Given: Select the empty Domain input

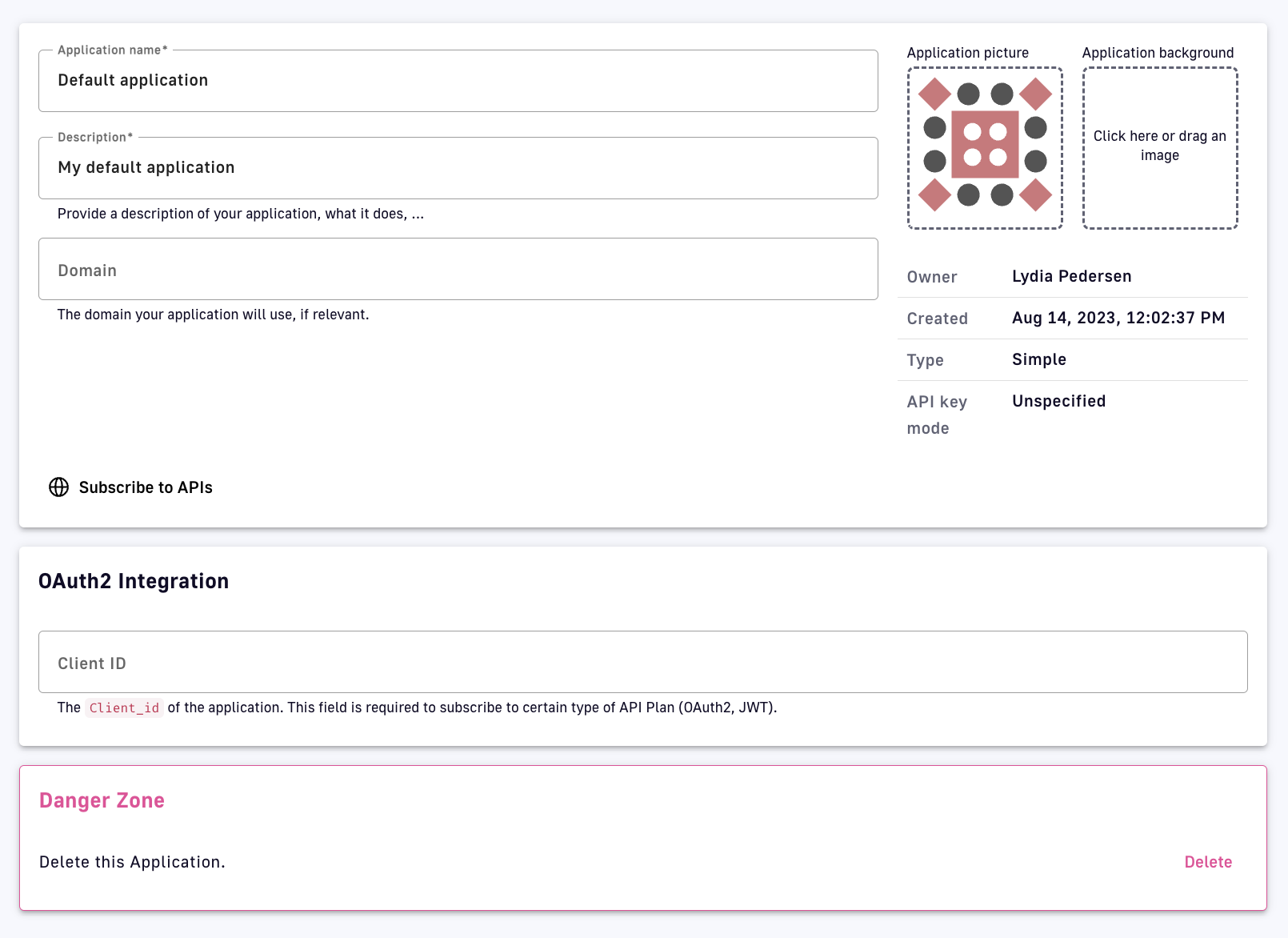Looking at the screenshot, I should tap(458, 270).
